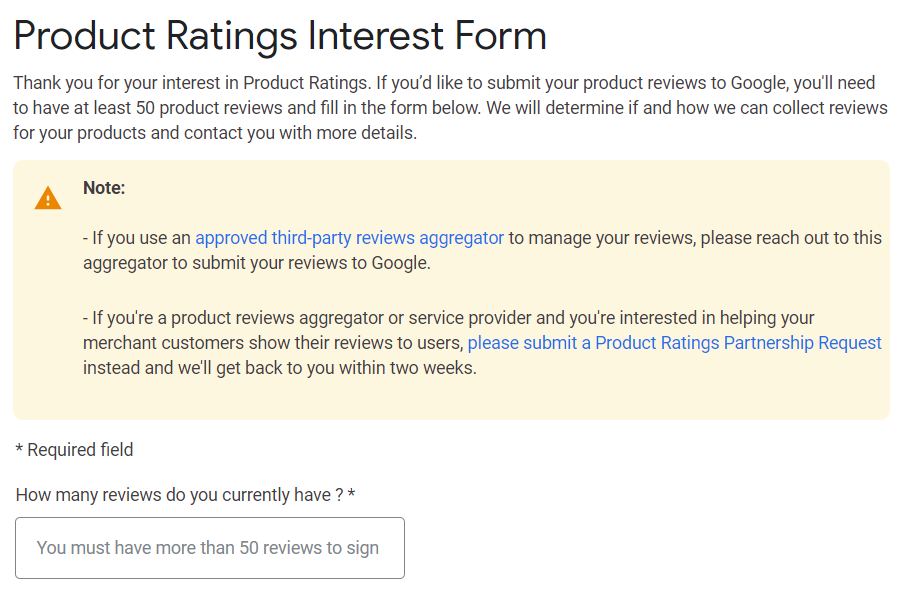
Task: Click the 'How many reviews' question label
Action: [x=180, y=495]
